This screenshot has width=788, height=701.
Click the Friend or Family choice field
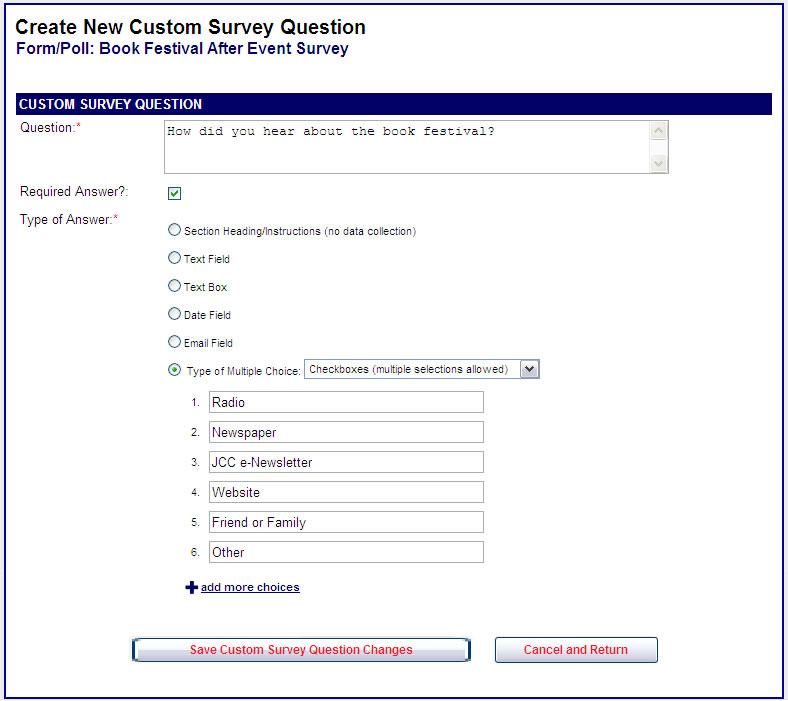346,522
